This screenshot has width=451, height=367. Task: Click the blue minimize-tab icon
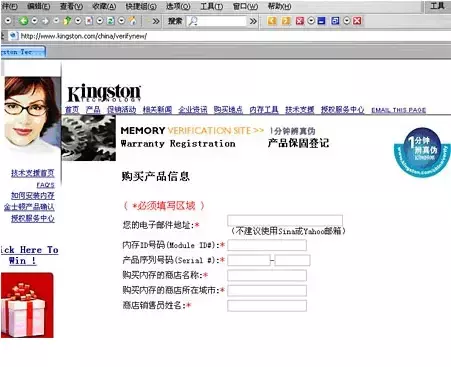[321, 21]
